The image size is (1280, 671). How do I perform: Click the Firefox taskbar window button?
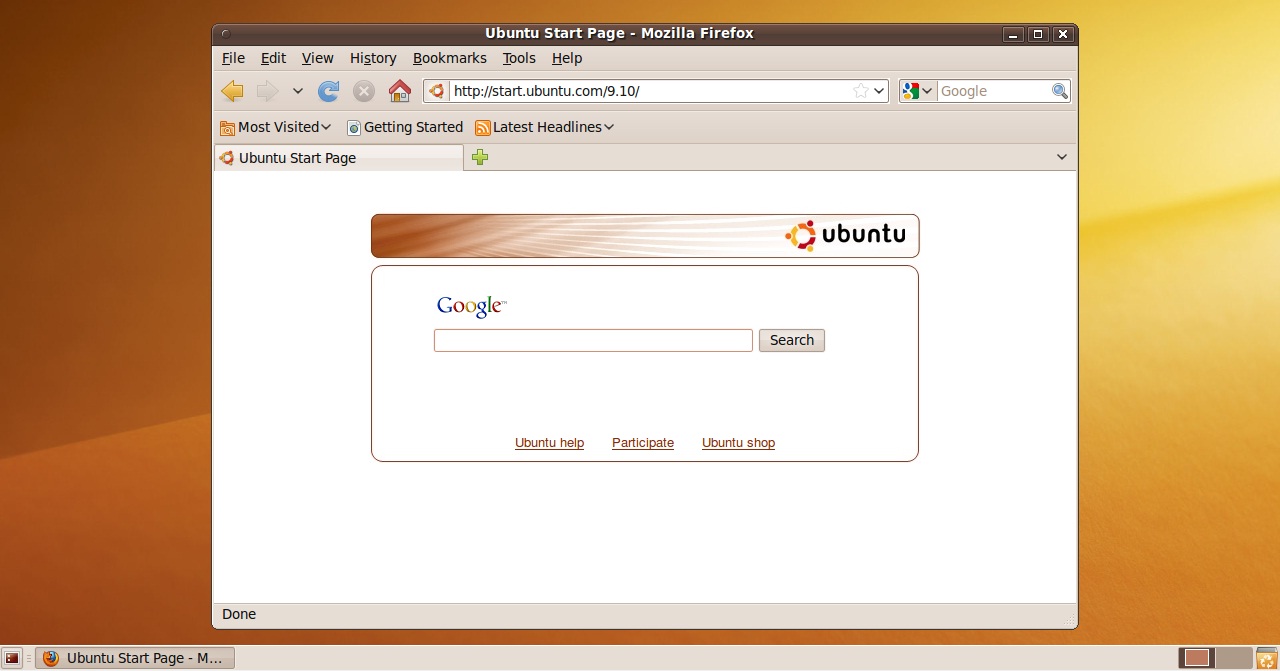[x=135, y=658]
